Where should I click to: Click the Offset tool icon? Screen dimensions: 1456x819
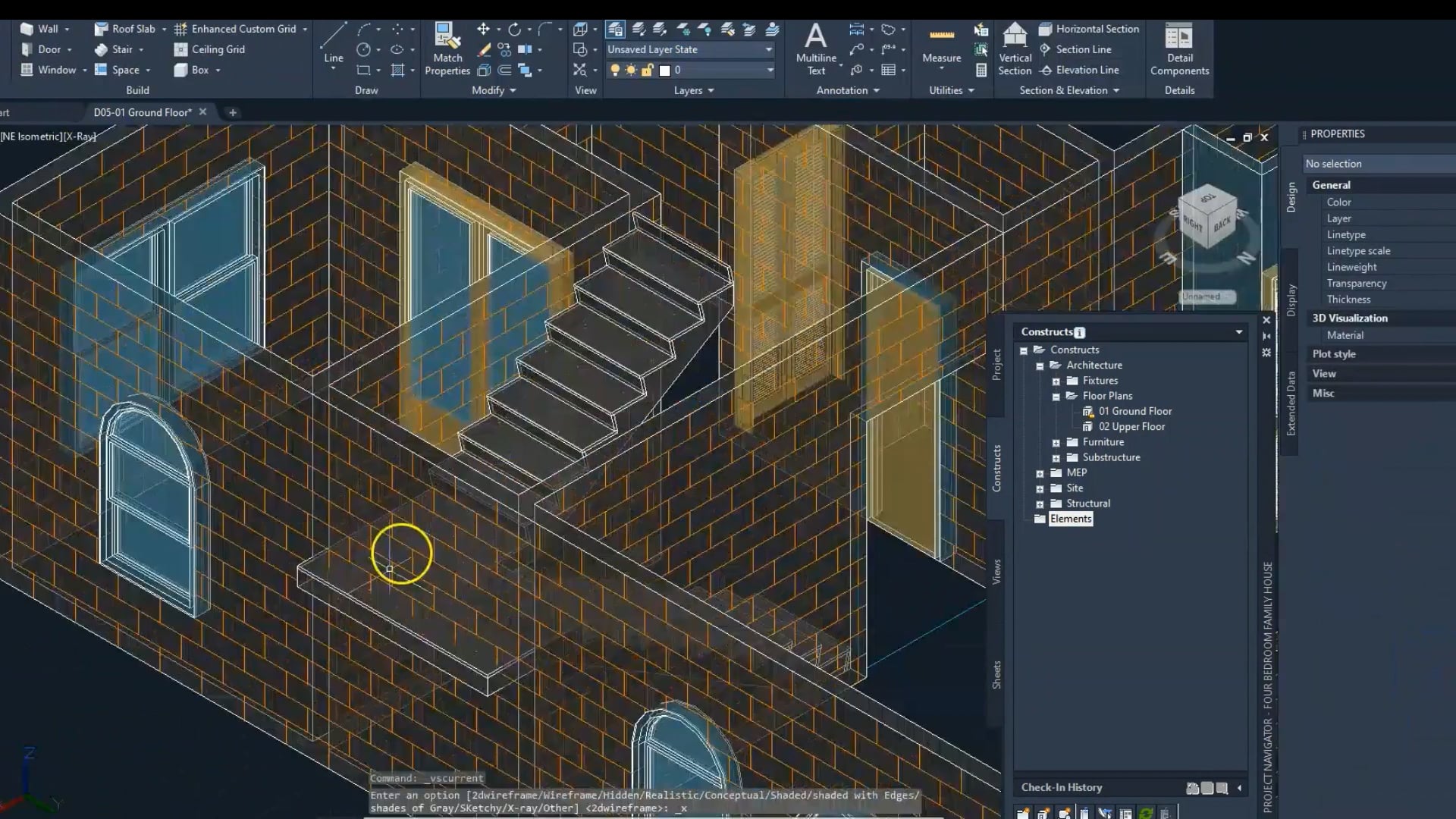point(504,70)
